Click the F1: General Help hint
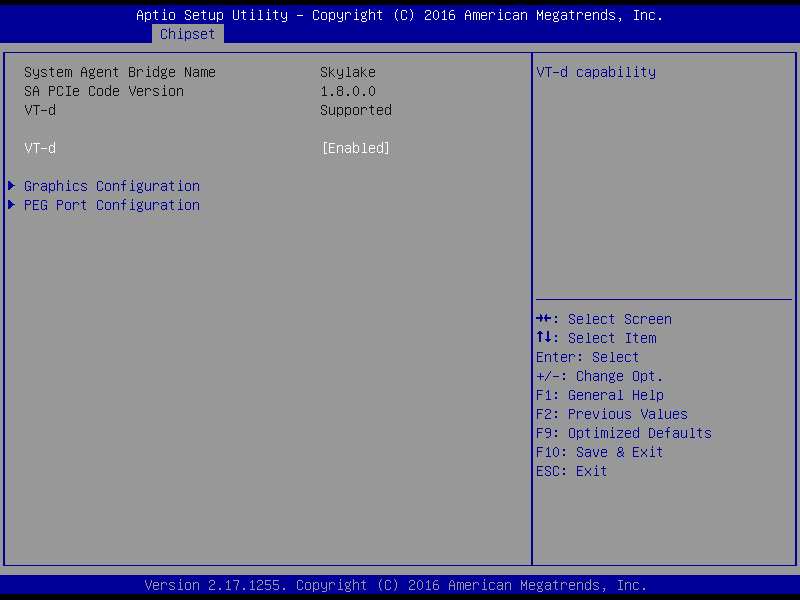800x600 pixels. pos(600,395)
